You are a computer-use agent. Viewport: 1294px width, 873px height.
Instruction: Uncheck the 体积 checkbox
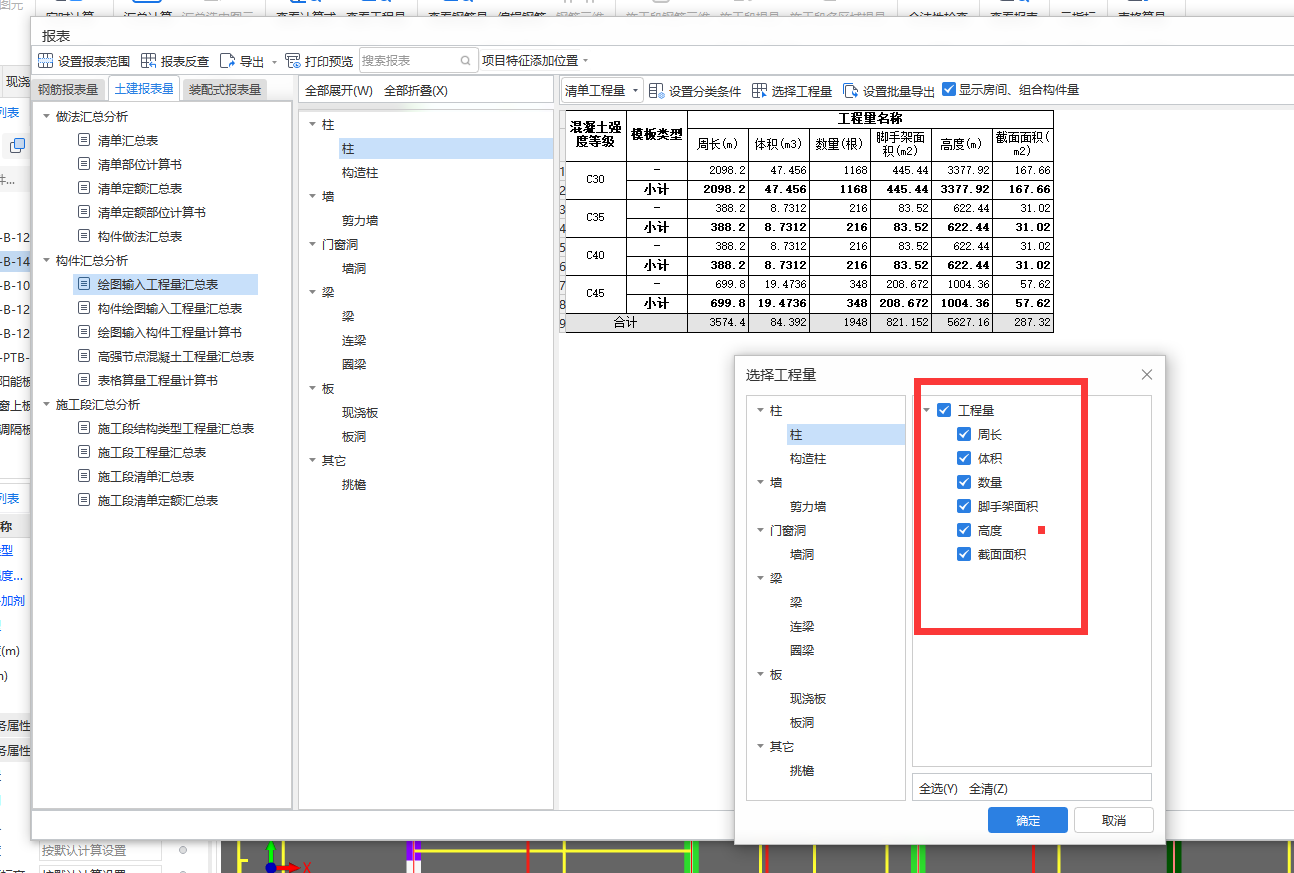pyautogui.click(x=964, y=458)
